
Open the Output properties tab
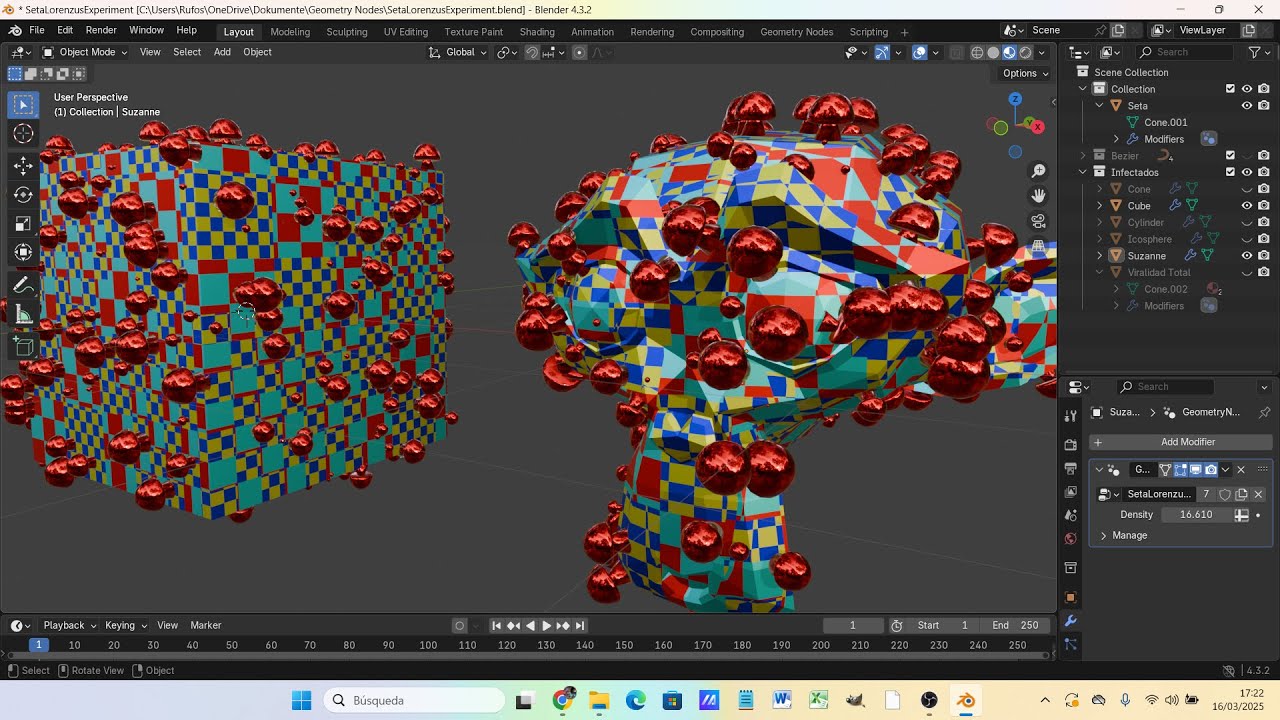click(x=1070, y=468)
